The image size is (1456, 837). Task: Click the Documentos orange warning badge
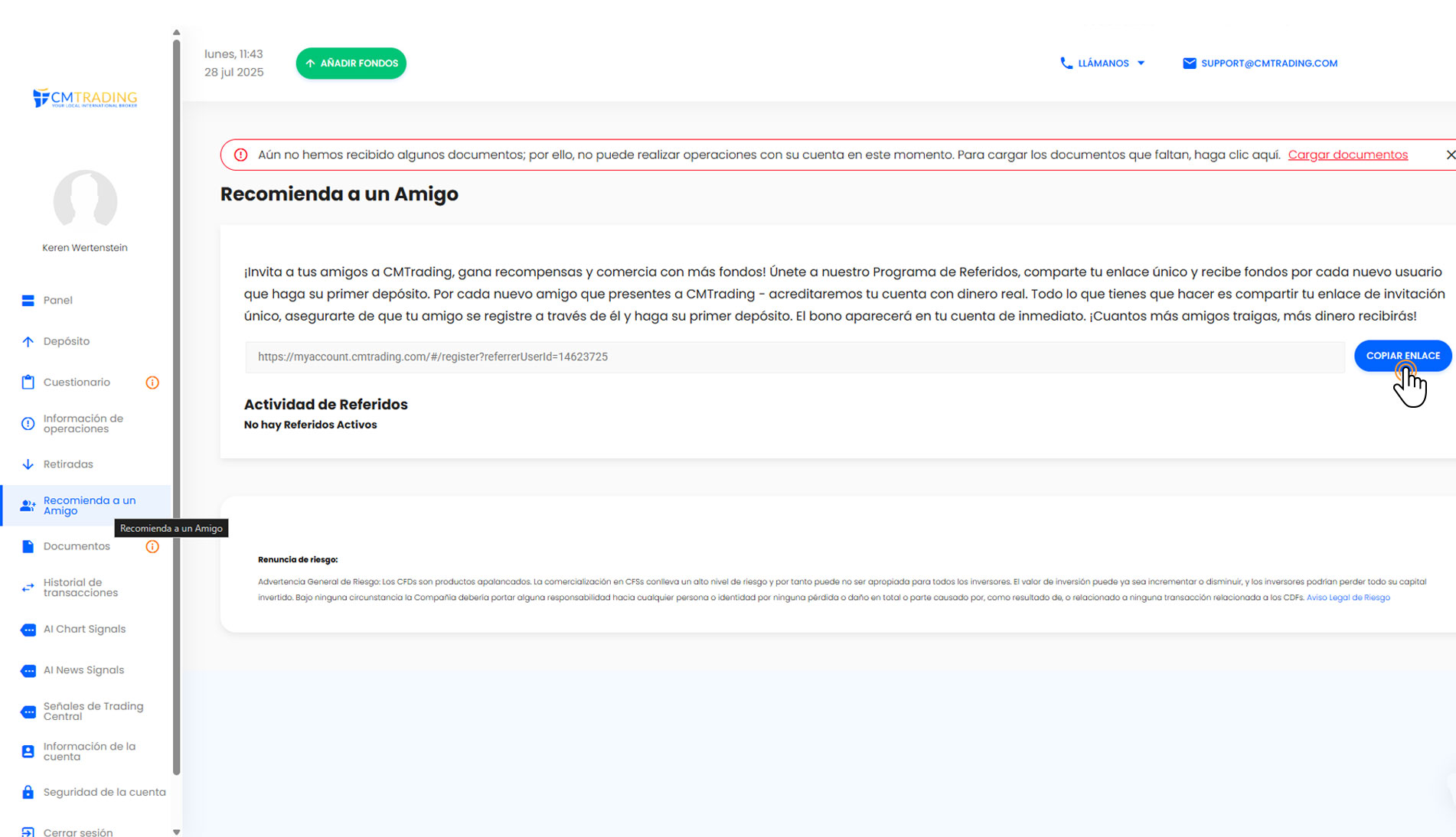tap(152, 546)
